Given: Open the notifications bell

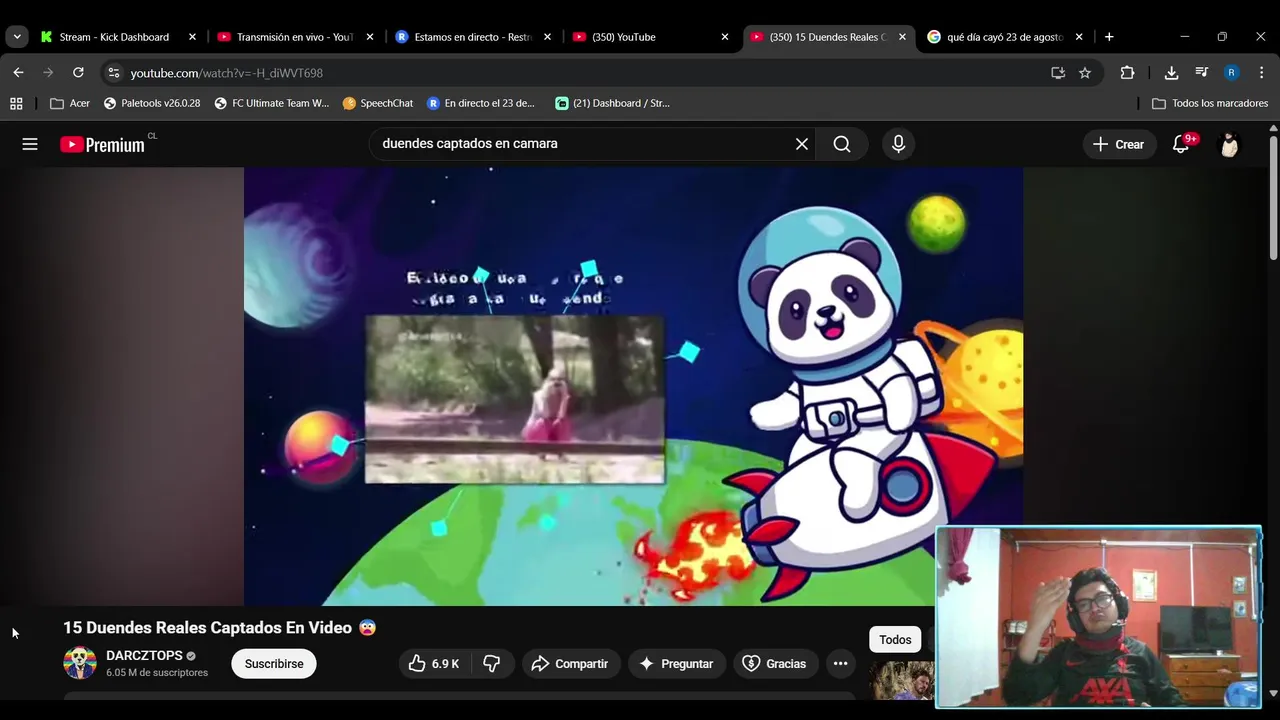Looking at the screenshot, I should tap(1181, 144).
